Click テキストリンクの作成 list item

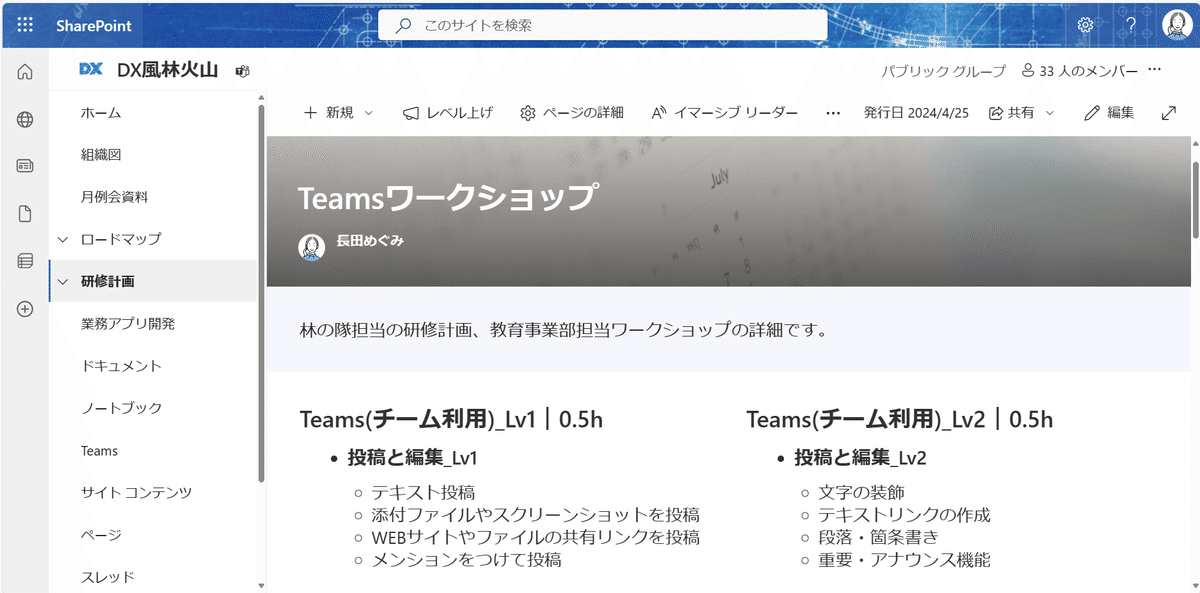pos(904,514)
